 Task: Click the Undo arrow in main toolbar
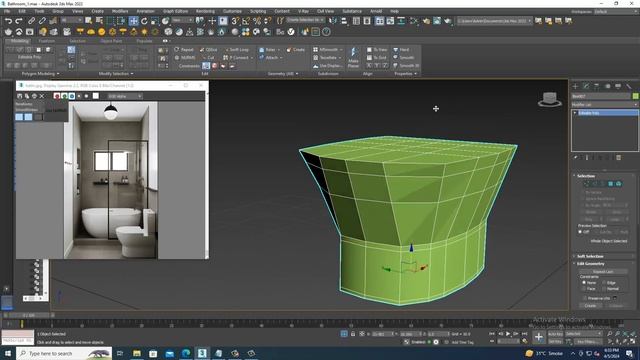coord(8,21)
